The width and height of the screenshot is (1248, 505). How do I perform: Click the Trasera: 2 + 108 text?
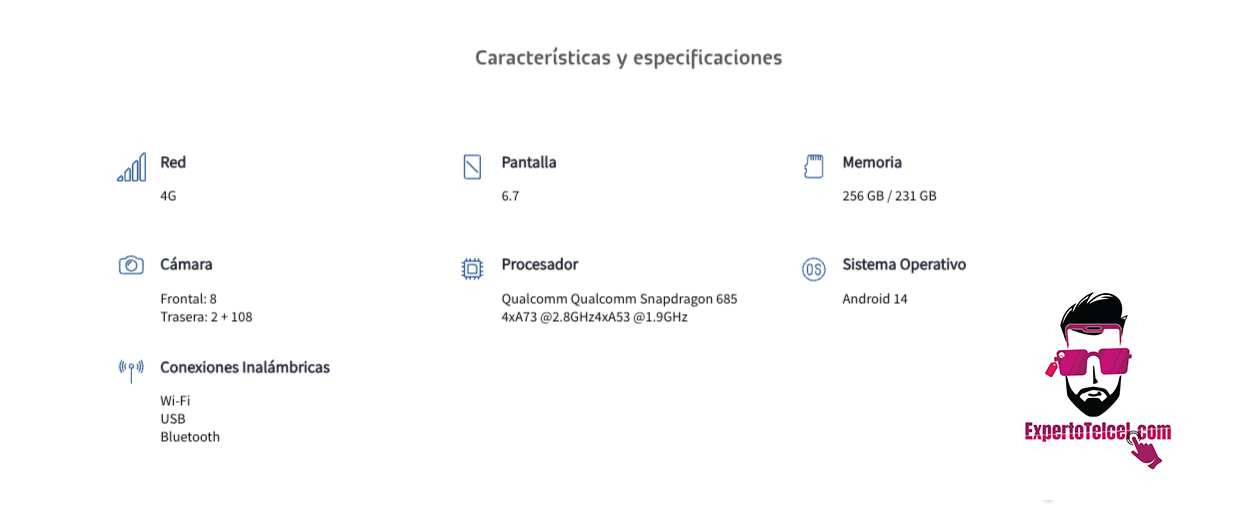tap(206, 317)
